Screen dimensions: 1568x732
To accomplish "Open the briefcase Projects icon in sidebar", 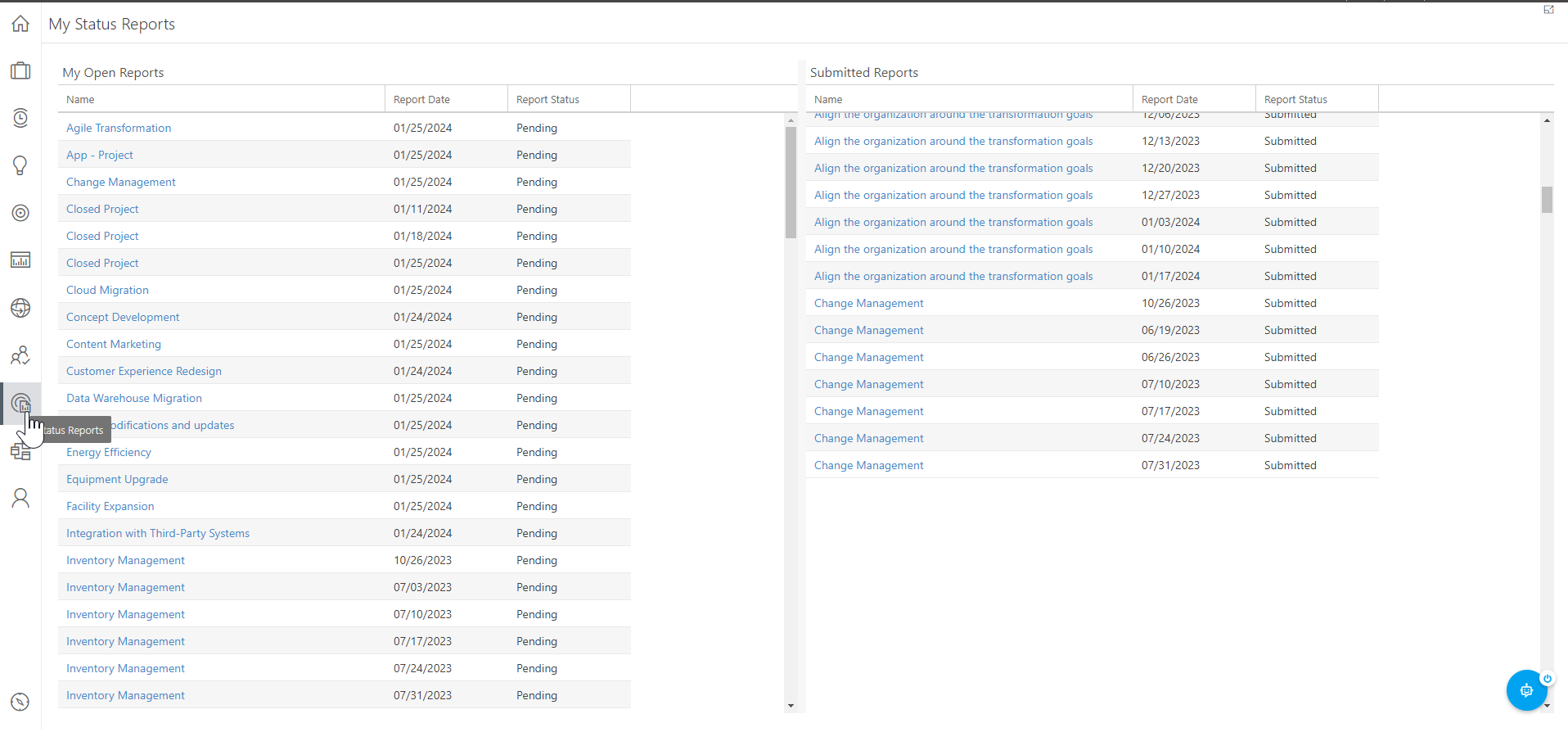I will click(20, 70).
